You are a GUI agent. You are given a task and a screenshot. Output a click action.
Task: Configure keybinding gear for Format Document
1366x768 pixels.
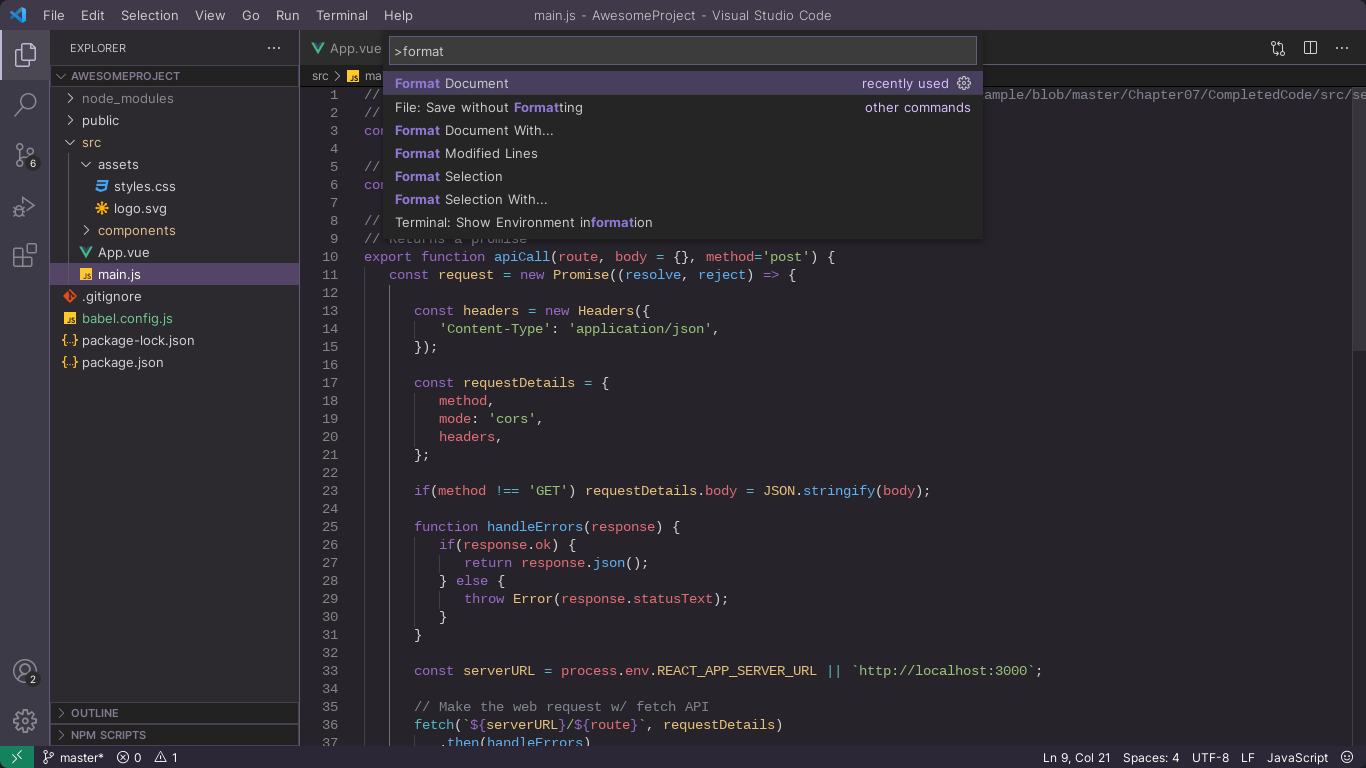coord(964,83)
